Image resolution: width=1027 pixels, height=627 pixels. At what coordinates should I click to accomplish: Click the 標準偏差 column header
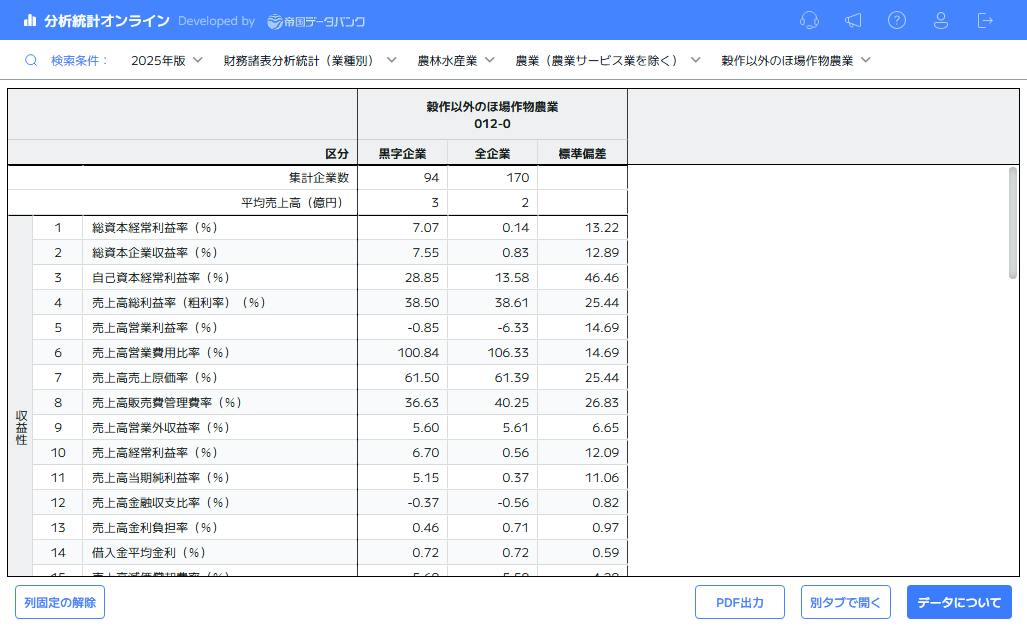click(582, 153)
